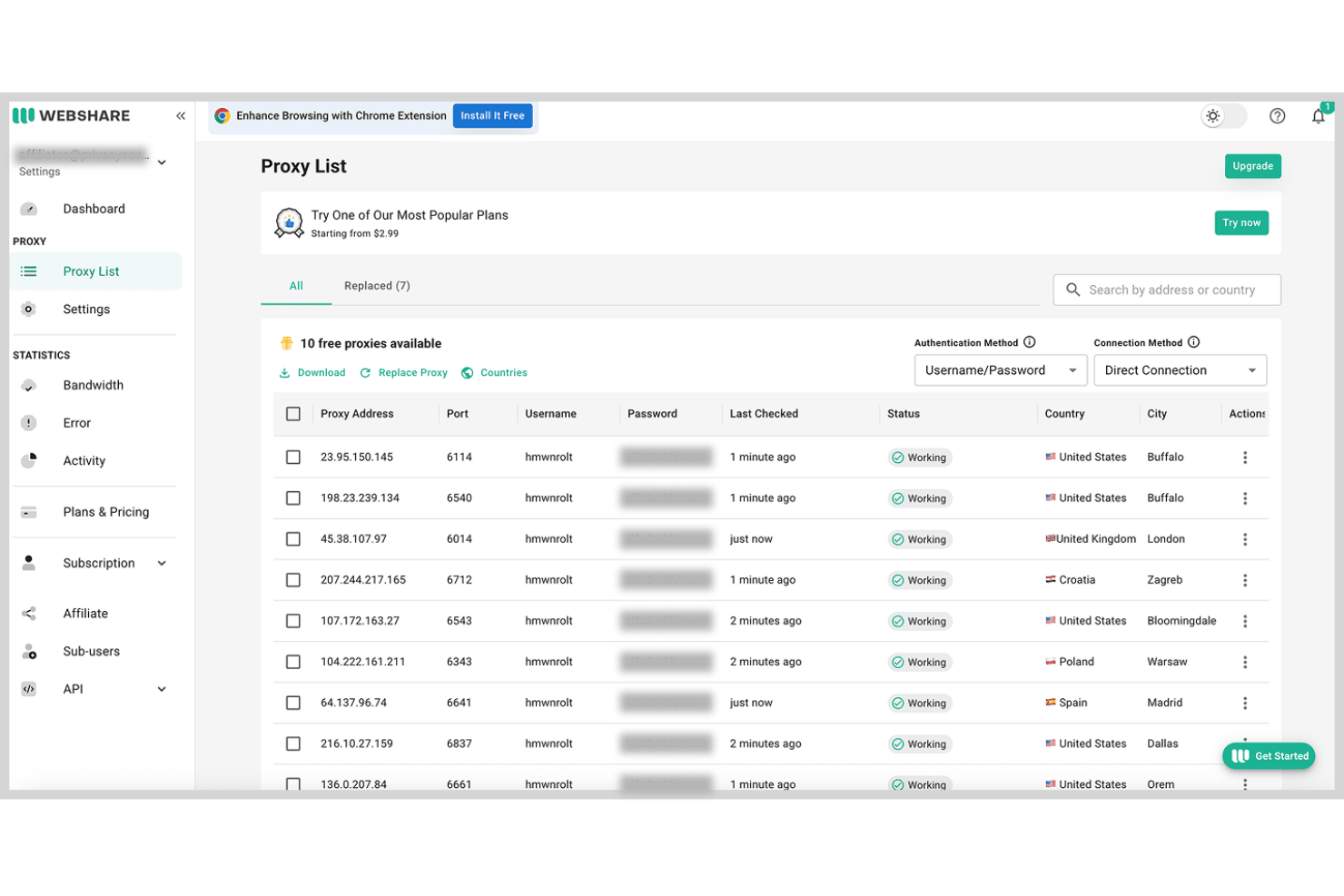Click the Install It Free button
The width and height of the screenshot is (1344, 896).
pyautogui.click(x=492, y=115)
